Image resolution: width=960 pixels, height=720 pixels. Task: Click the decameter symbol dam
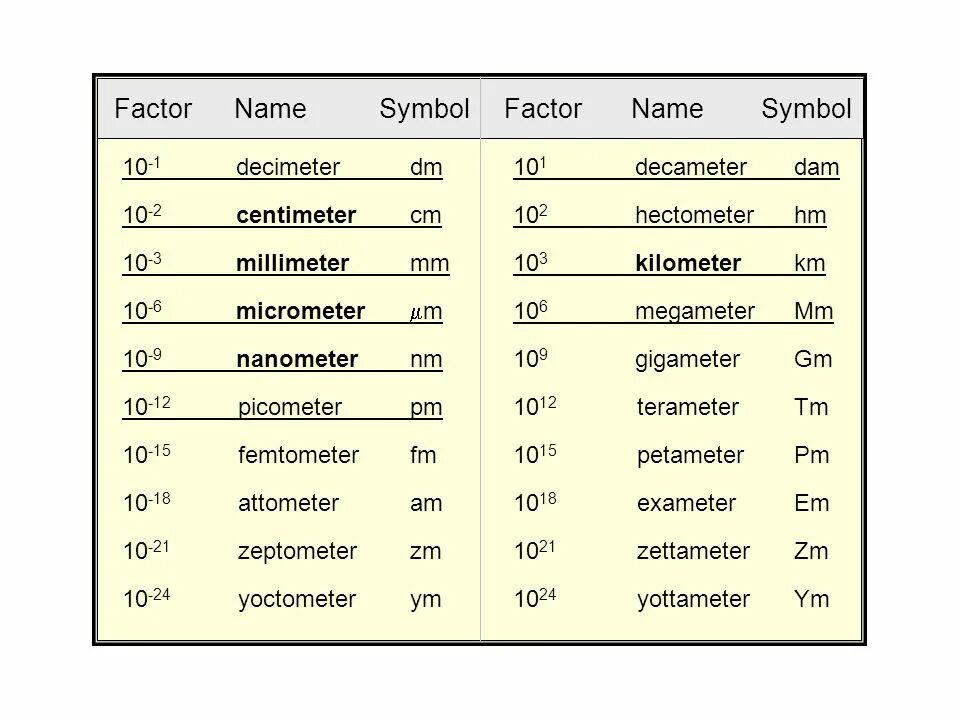pyautogui.click(x=816, y=168)
